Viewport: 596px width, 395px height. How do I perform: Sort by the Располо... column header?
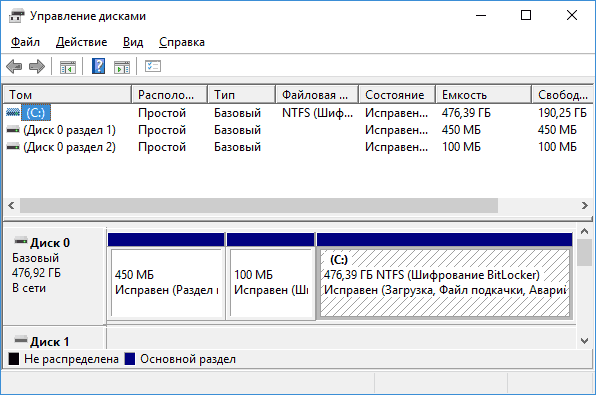pos(170,95)
